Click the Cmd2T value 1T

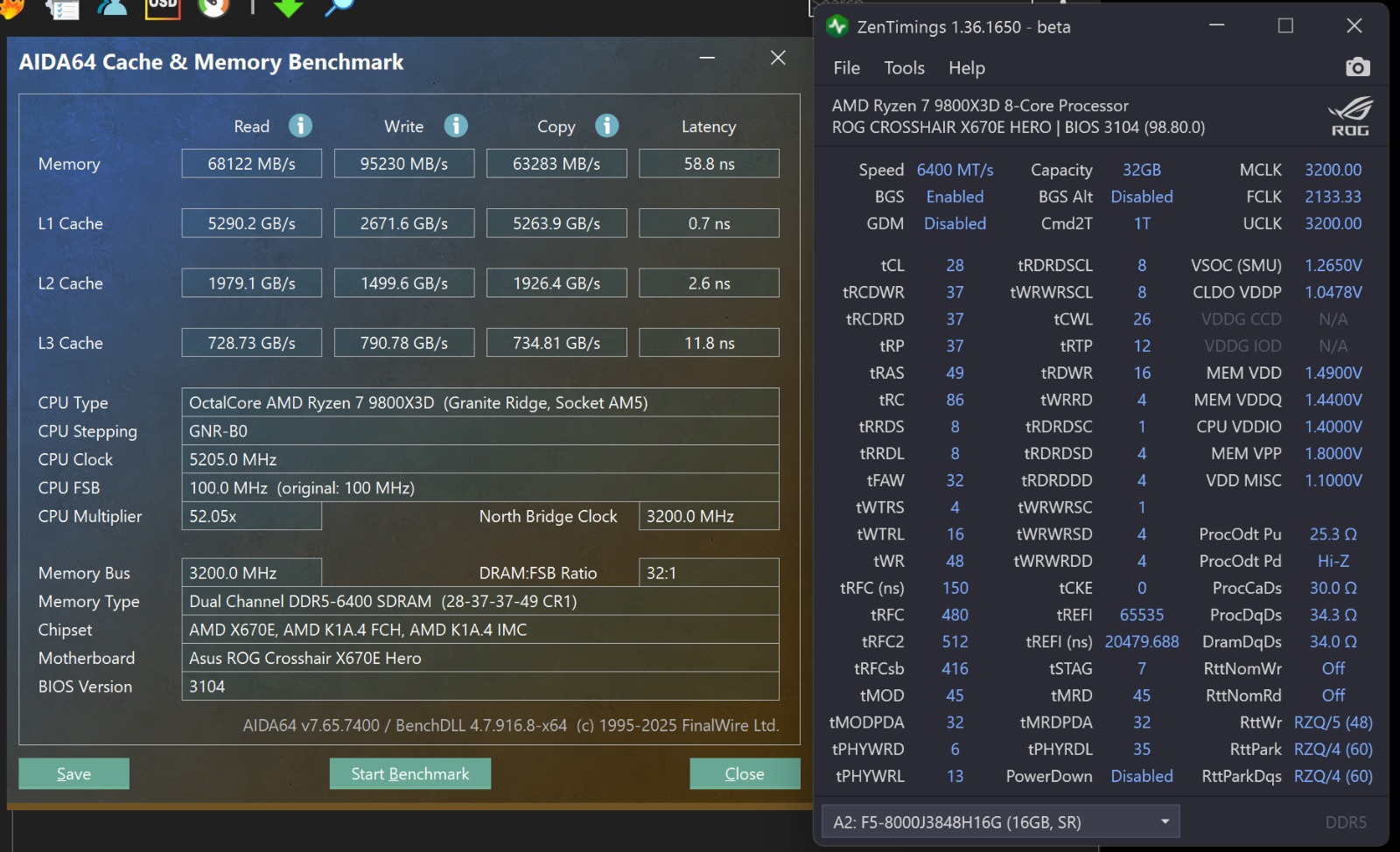(1142, 224)
